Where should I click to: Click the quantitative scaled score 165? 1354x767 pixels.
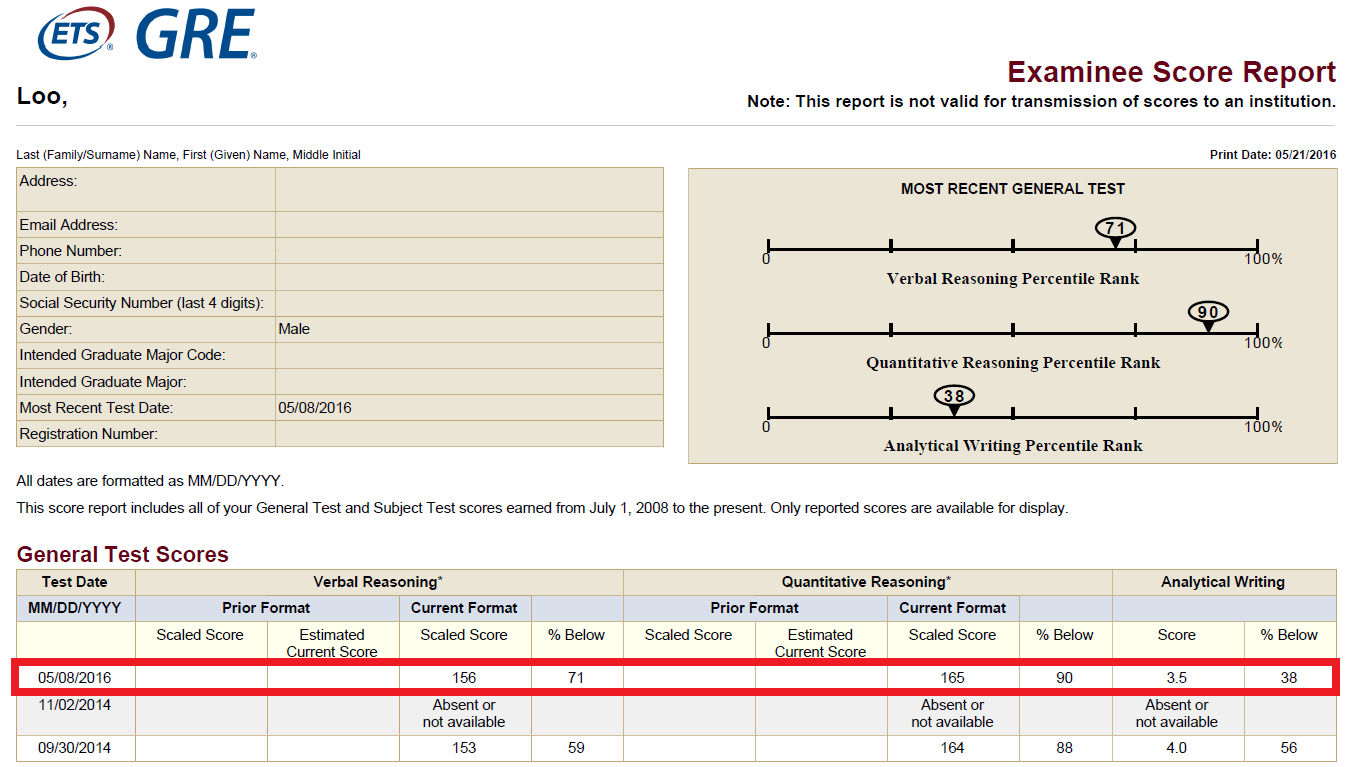point(953,678)
